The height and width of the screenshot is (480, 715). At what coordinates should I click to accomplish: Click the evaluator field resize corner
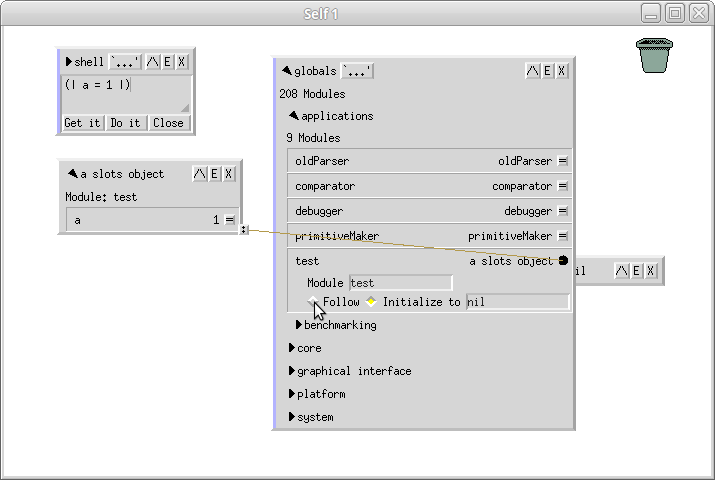(x=185, y=108)
